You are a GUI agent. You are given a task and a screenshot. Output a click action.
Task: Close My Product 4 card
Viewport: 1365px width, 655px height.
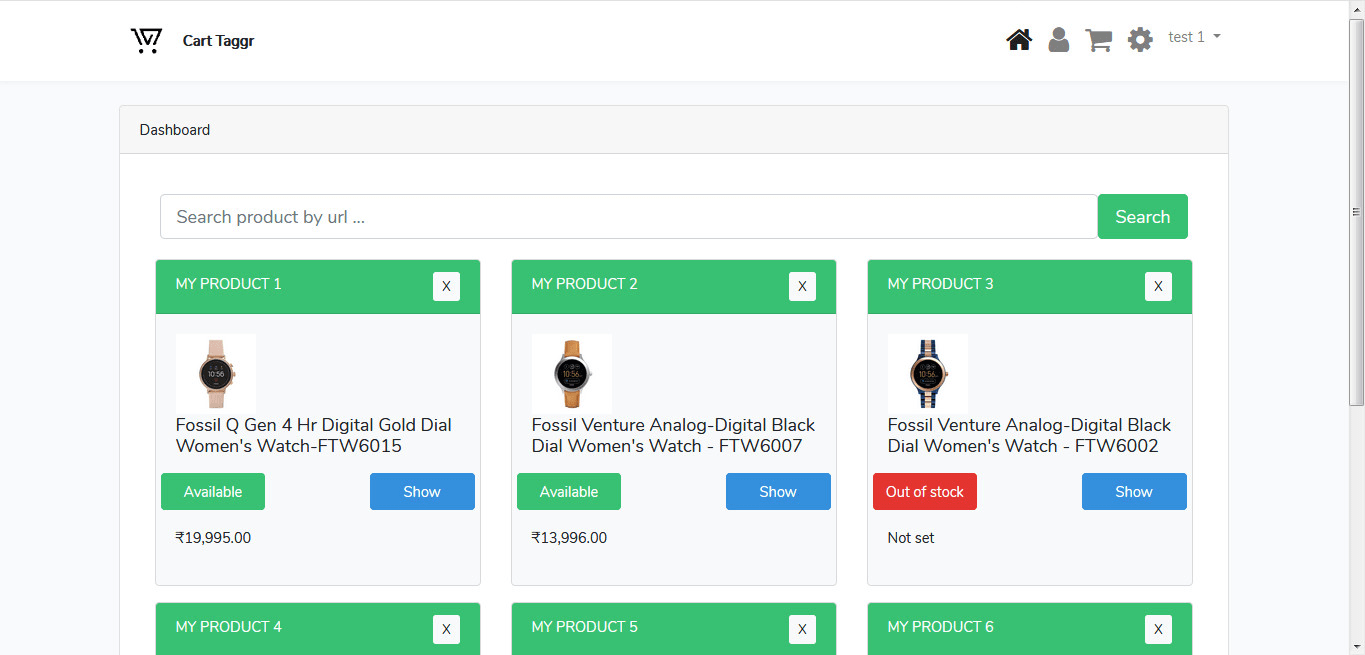coord(446,629)
